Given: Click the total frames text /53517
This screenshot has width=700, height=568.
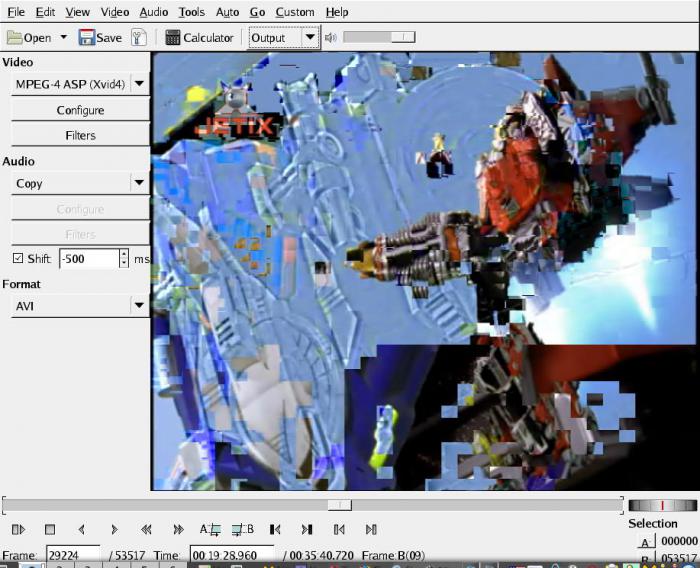Looking at the screenshot, I should click(x=127, y=555).
